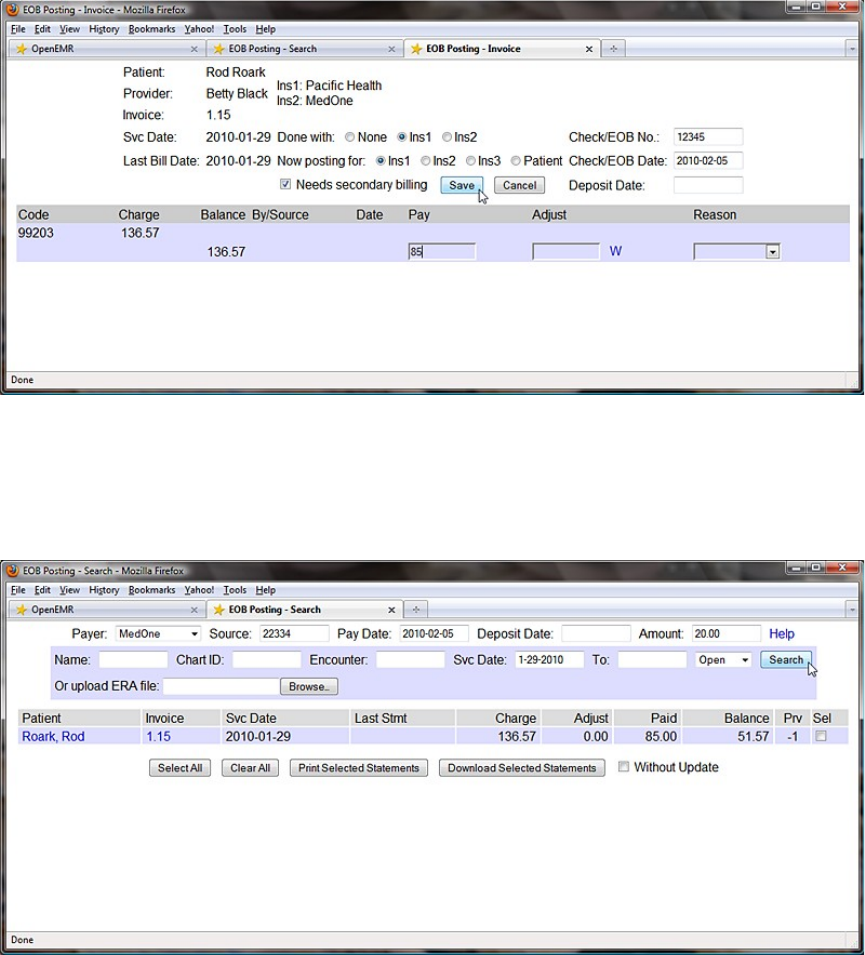Open Tools menu in Search window
This screenshot has width=865, height=955.
[x=235, y=590]
